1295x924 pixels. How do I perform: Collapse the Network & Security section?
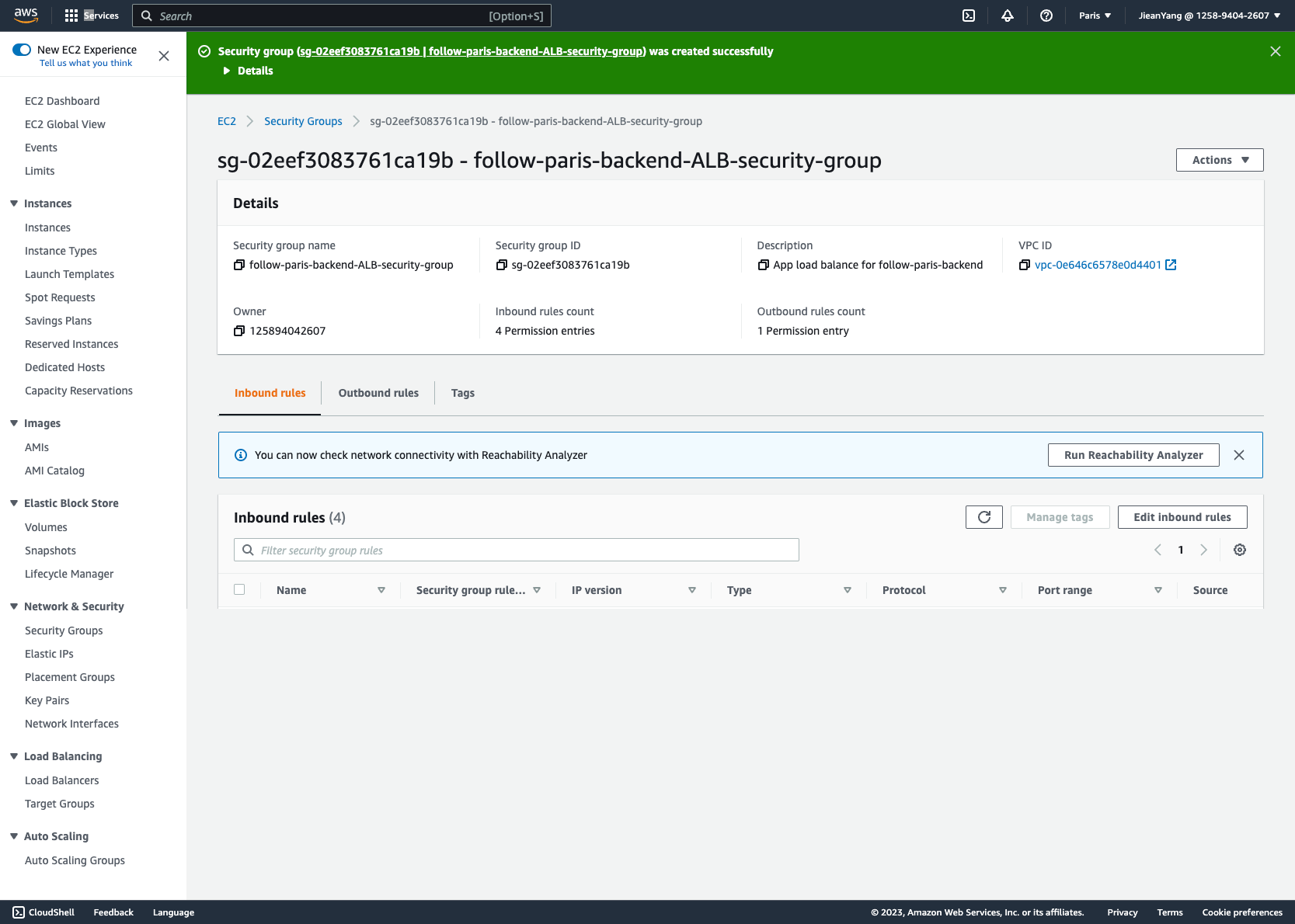coord(14,606)
